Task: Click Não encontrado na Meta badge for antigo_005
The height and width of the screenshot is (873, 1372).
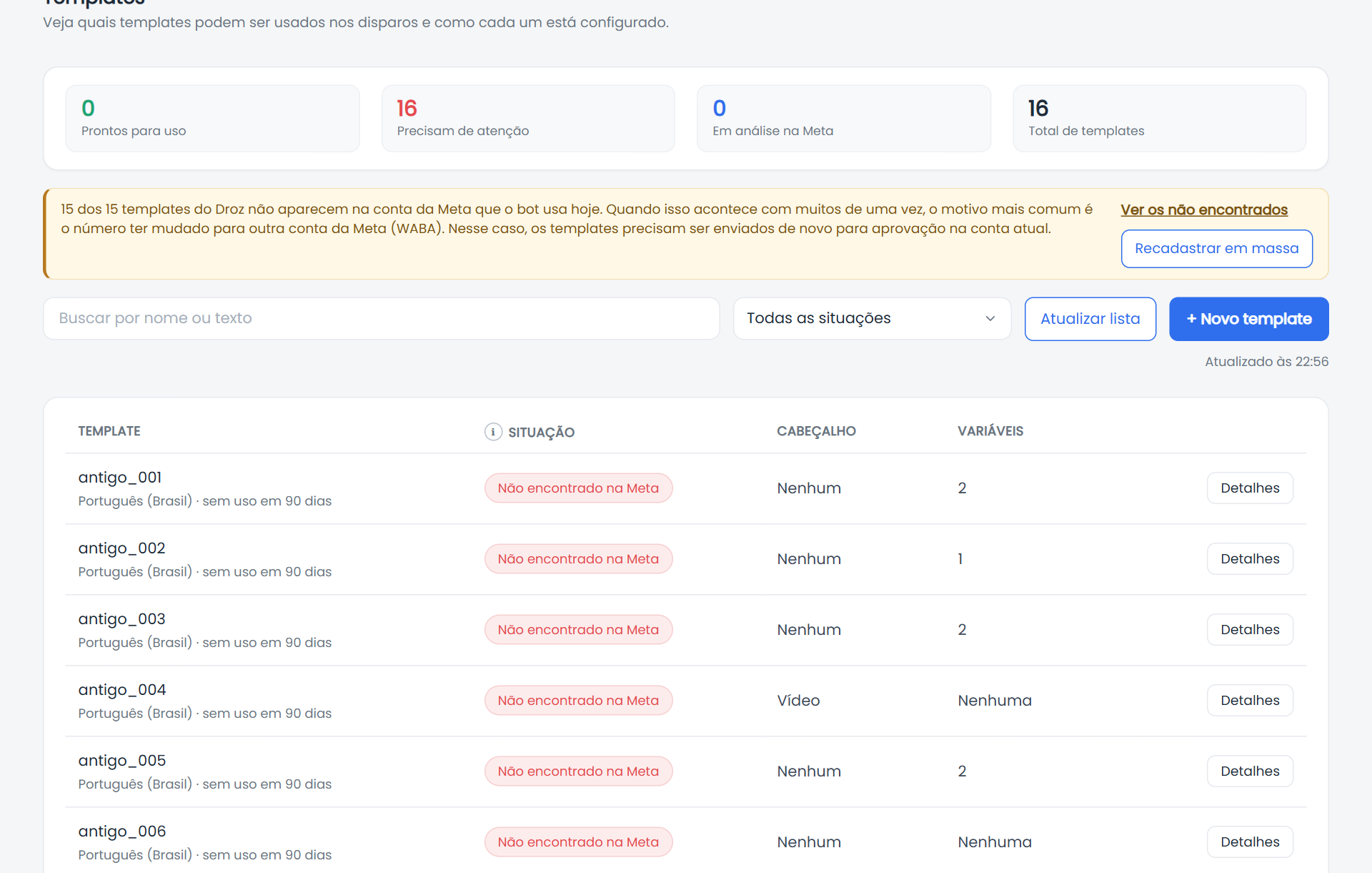Action: coord(578,771)
